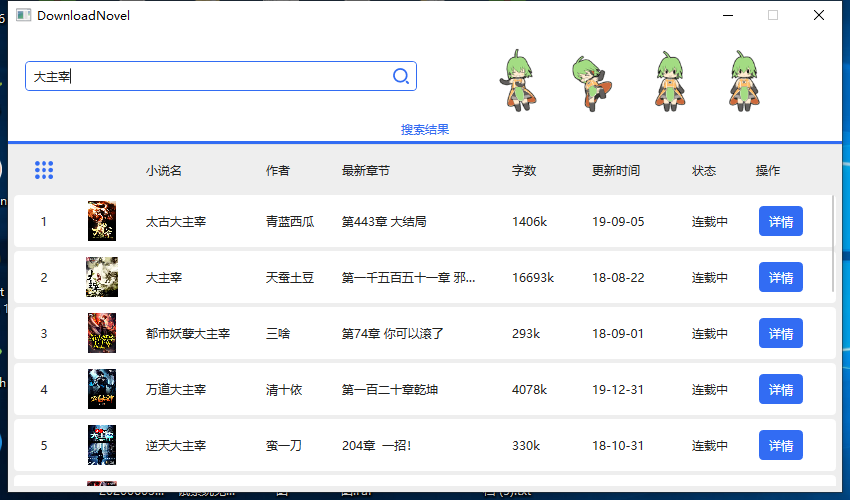
Task: Open 详情 for 太古大主宰
Action: (781, 221)
